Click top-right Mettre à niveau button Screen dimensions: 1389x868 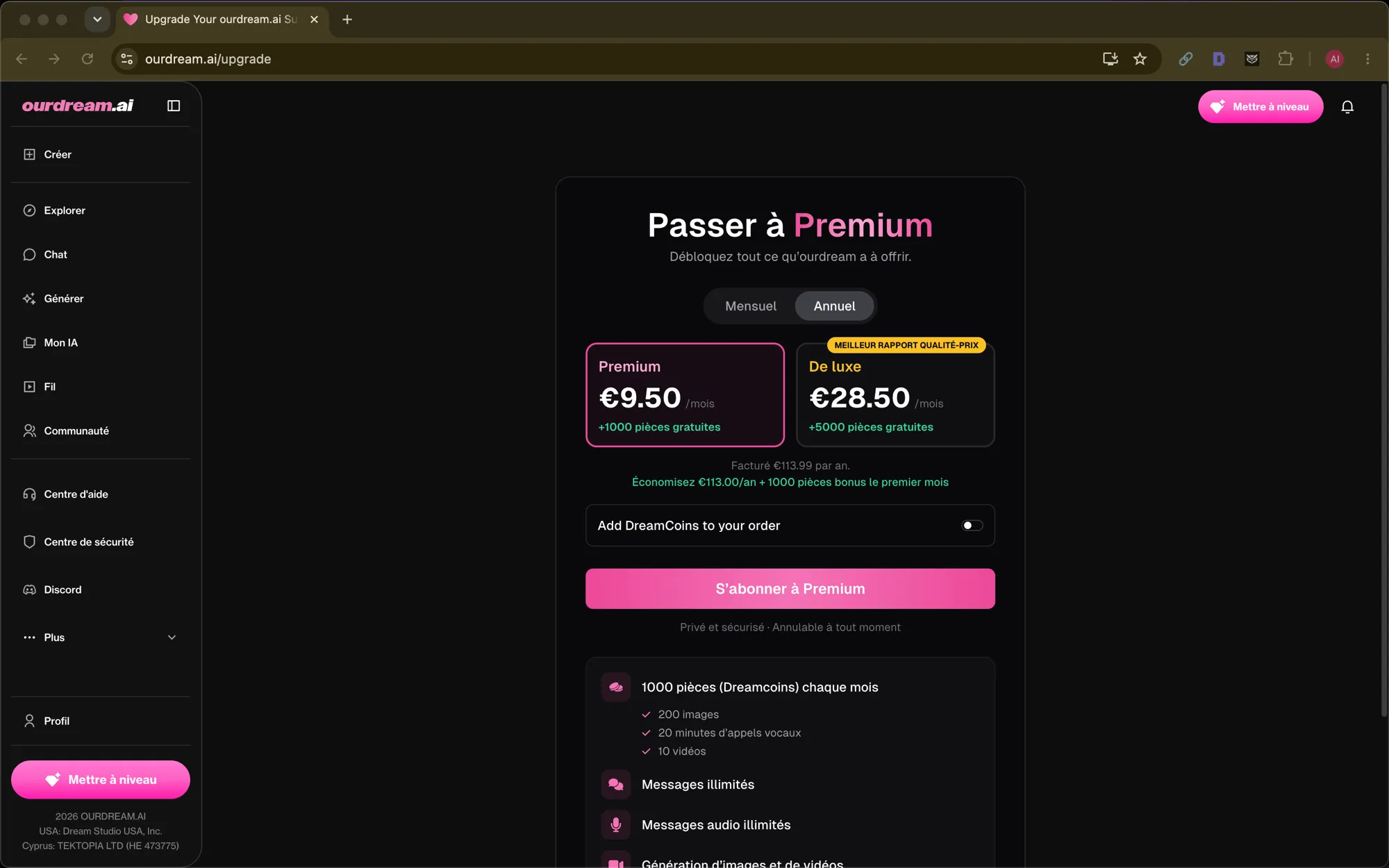pyautogui.click(x=1261, y=107)
